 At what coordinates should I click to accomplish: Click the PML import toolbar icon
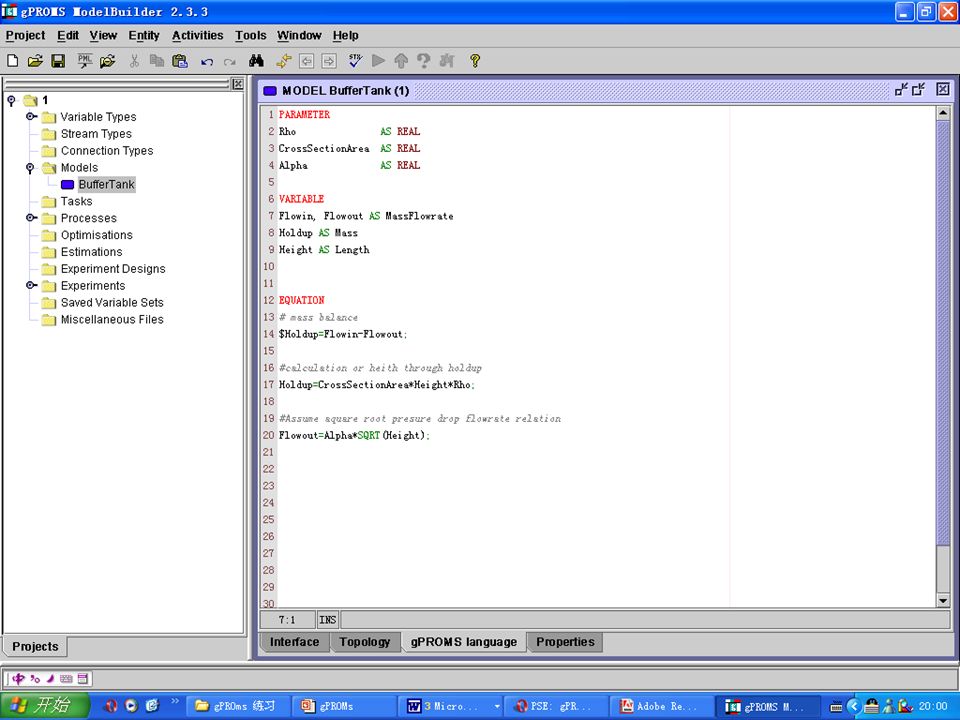pyautogui.click(x=84, y=61)
